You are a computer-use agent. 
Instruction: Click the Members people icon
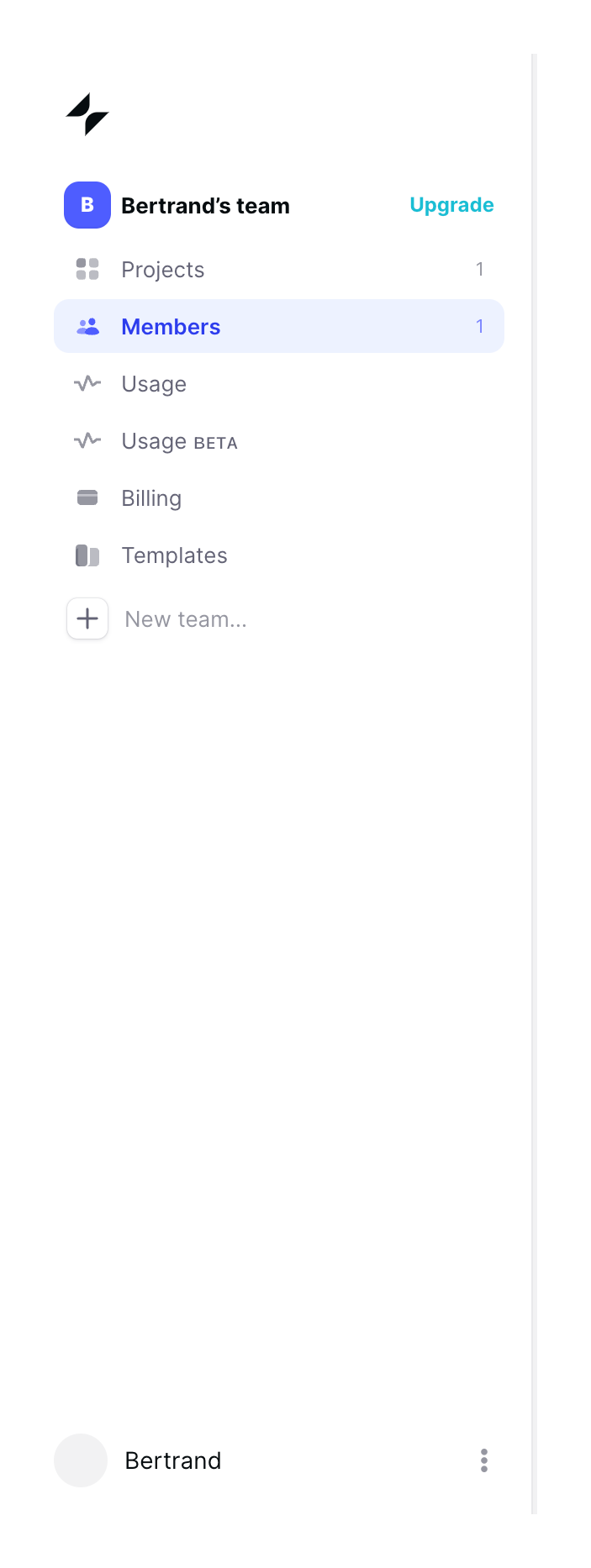point(87,326)
